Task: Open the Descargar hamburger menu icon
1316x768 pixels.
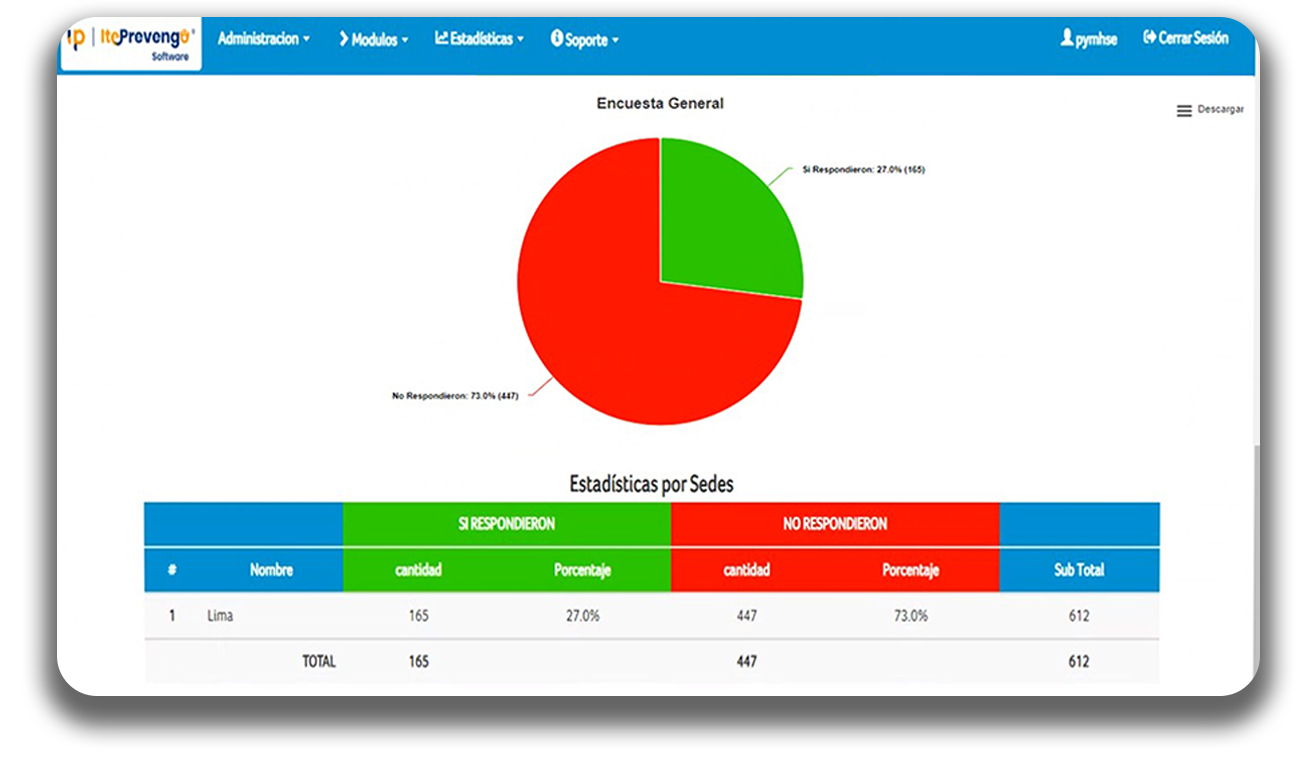Action: (x=1184, y=111)
